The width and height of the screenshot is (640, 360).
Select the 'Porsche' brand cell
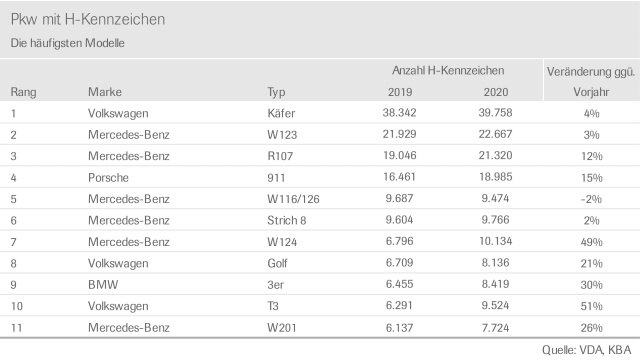108,178
